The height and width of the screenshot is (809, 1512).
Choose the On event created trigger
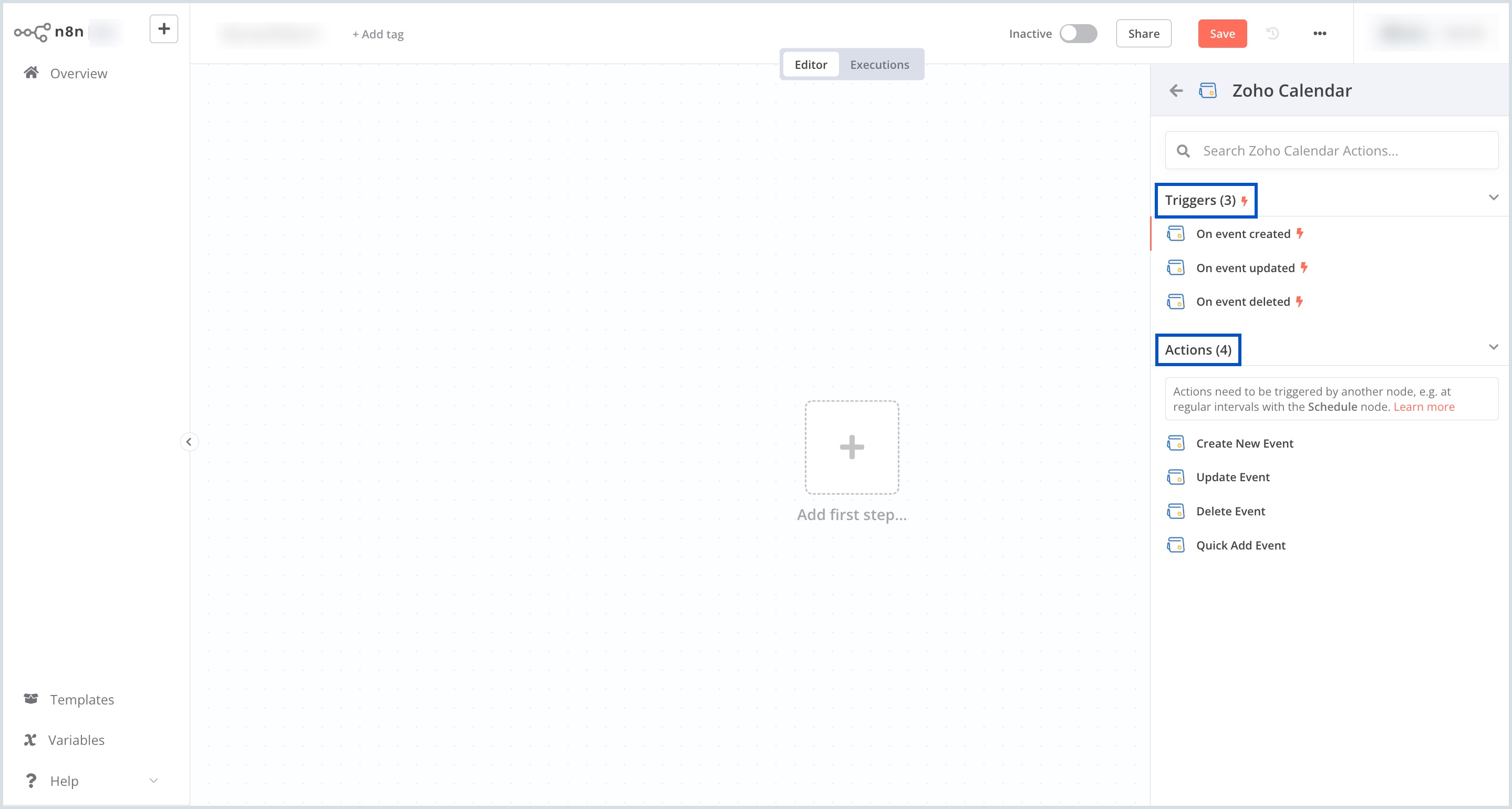(x=1242, y=234)
